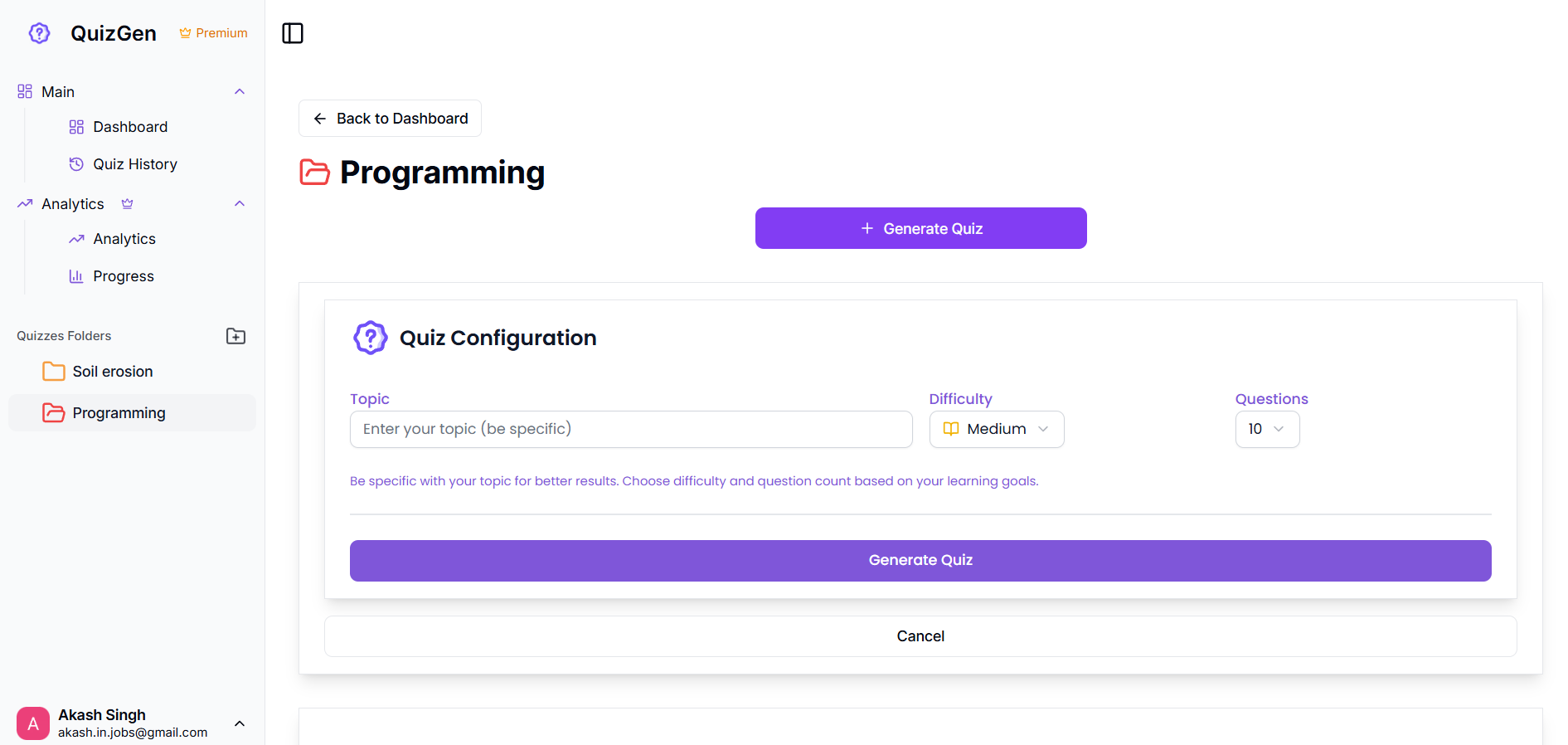Collapse the Main section chevron
The image size is (1568, 745).
[x=240, y=92]
